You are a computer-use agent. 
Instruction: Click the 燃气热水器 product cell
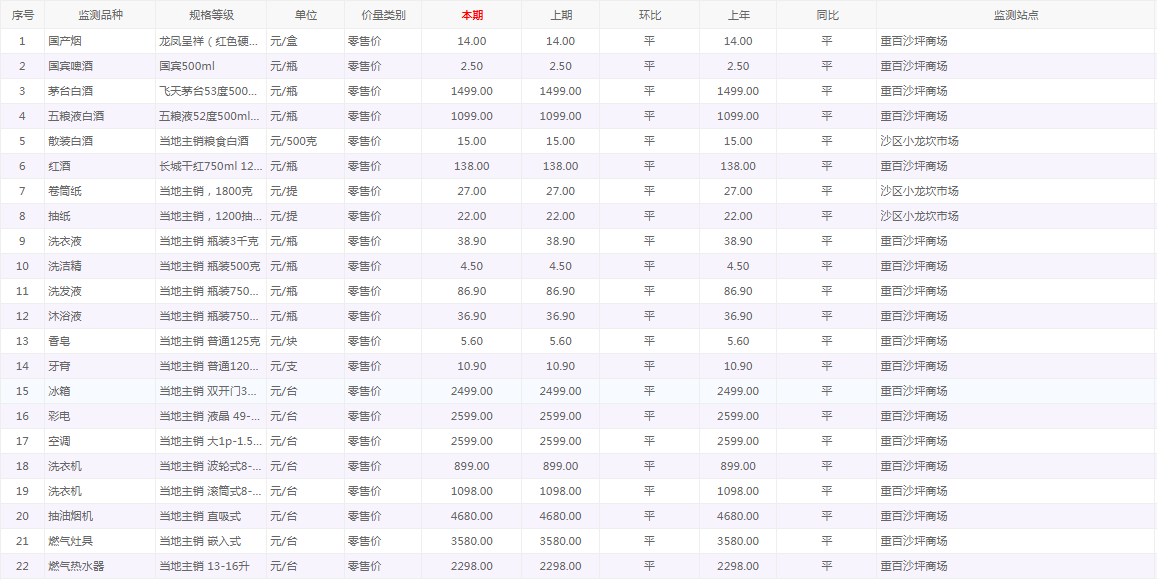[x=76, y=566]
